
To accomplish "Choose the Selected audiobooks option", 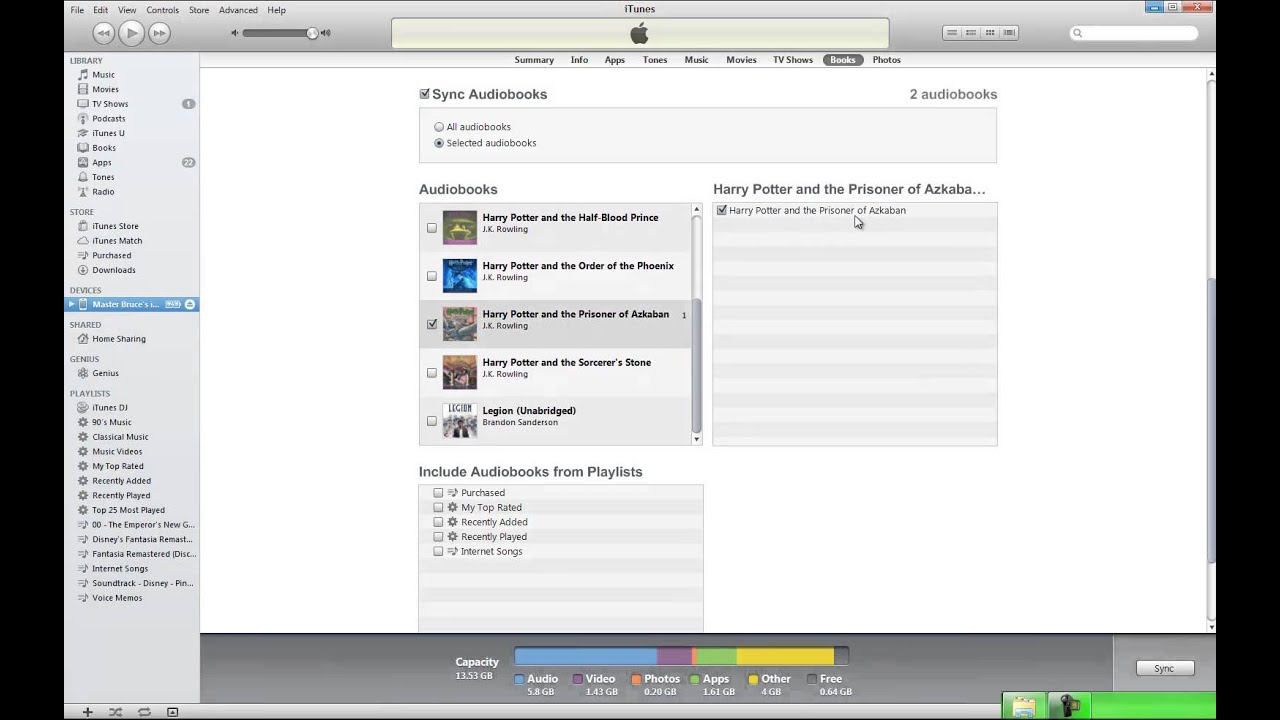I will click(x=439, y=143).
